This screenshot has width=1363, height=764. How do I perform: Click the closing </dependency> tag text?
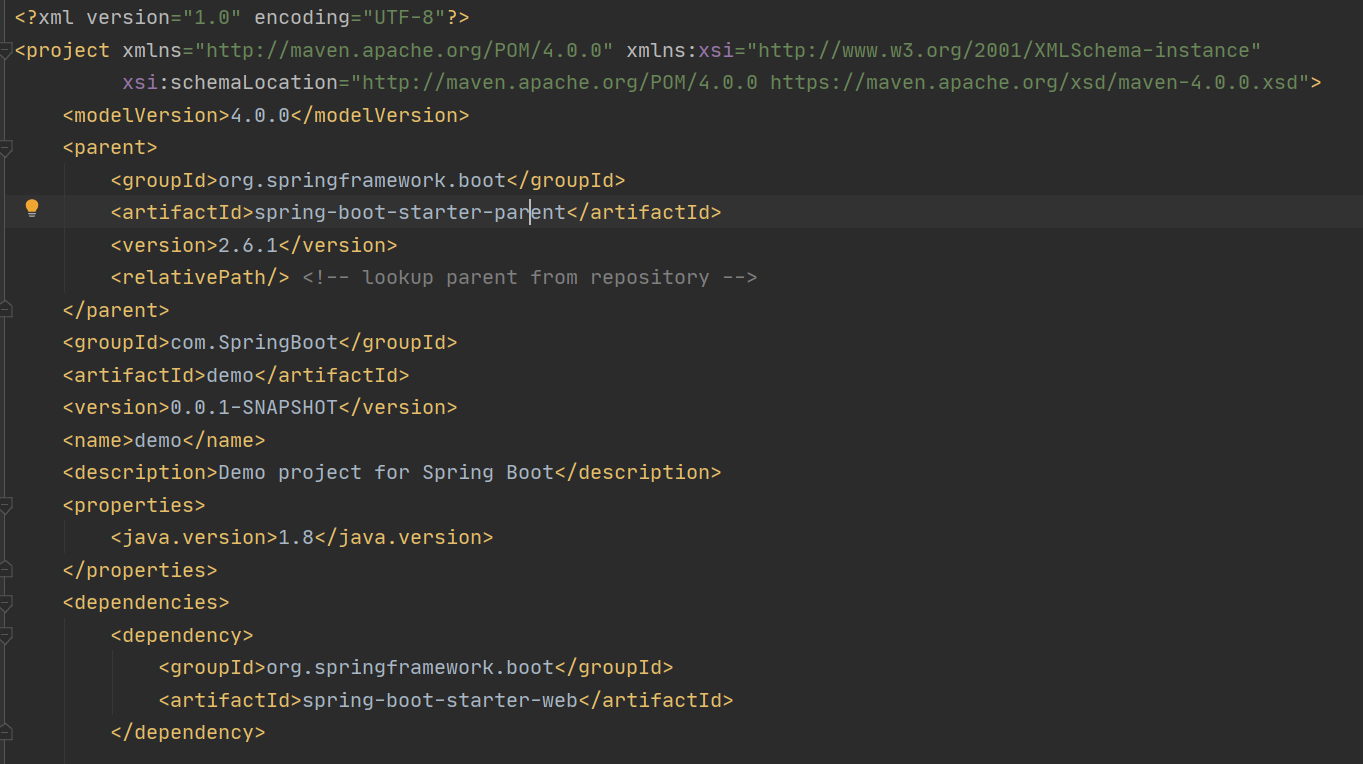tap(188, 733)
